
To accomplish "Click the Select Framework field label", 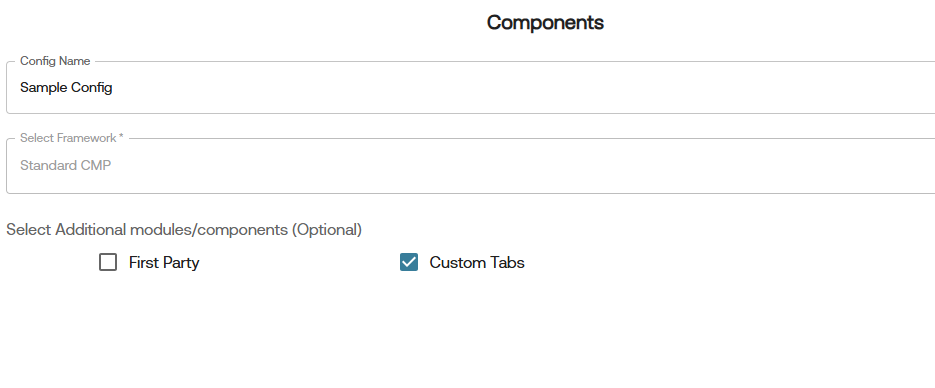I will 72,138.
